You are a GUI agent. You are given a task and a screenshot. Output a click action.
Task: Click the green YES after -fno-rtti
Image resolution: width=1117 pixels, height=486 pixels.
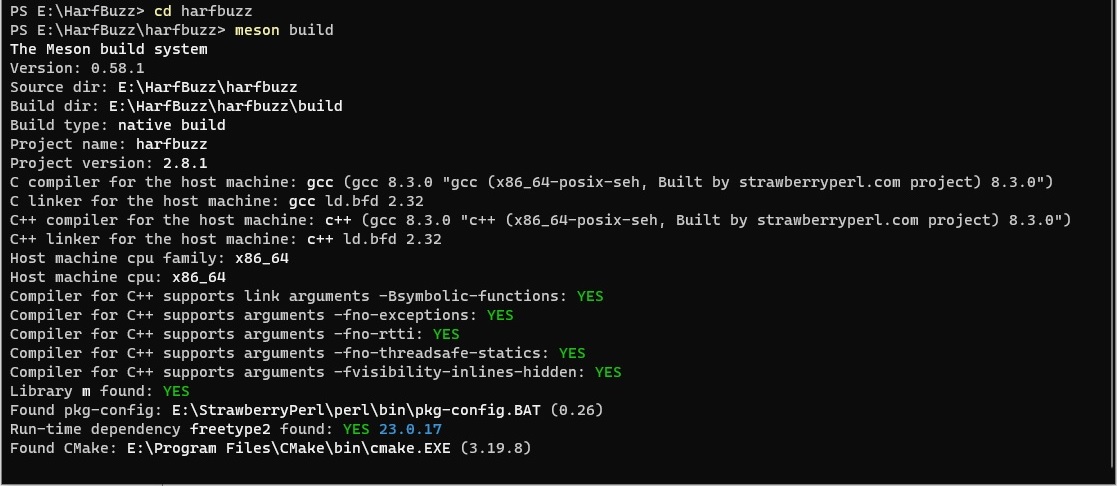[446, 334]
